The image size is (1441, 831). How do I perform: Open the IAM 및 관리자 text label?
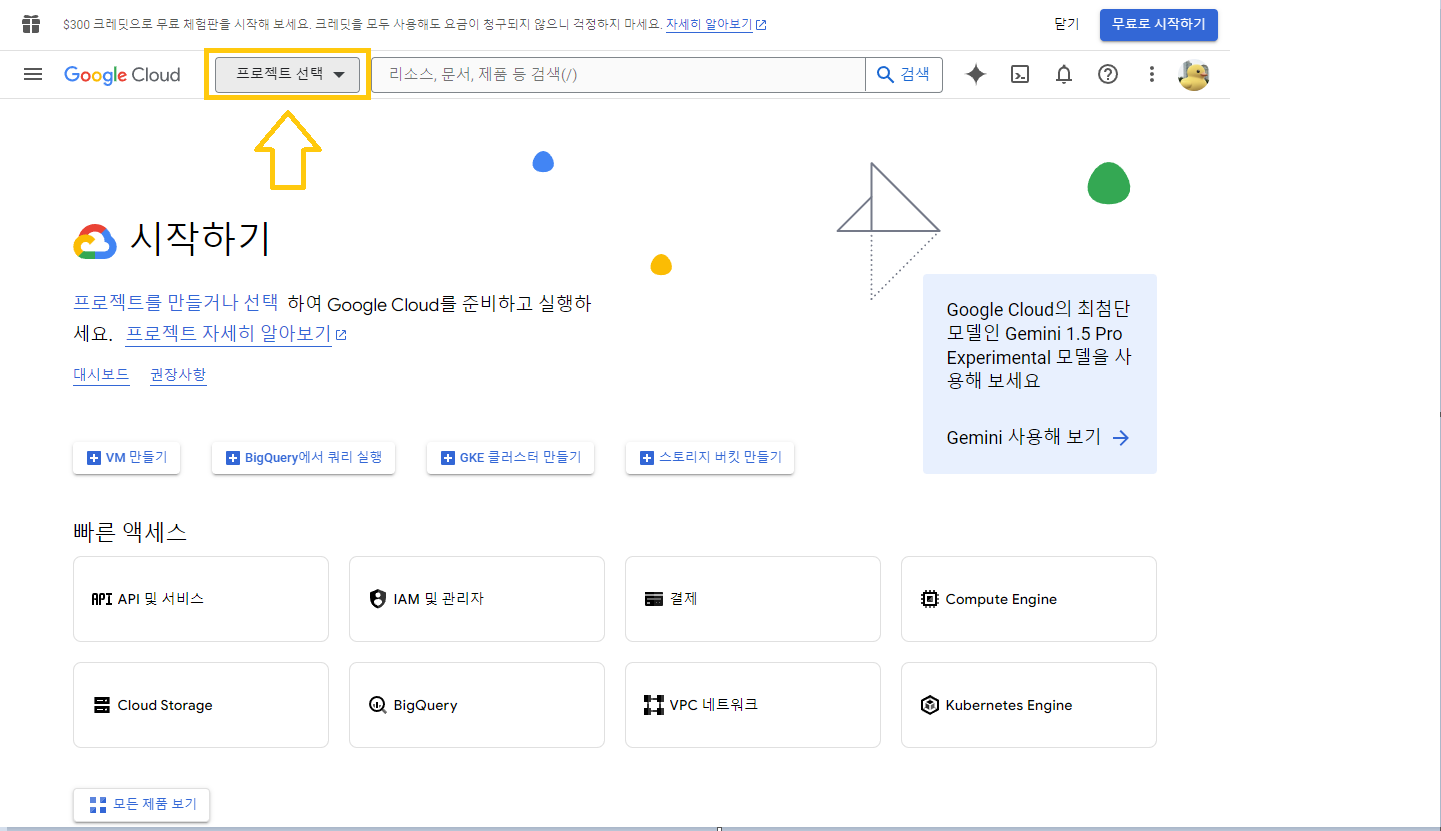[x=439, y=599]
